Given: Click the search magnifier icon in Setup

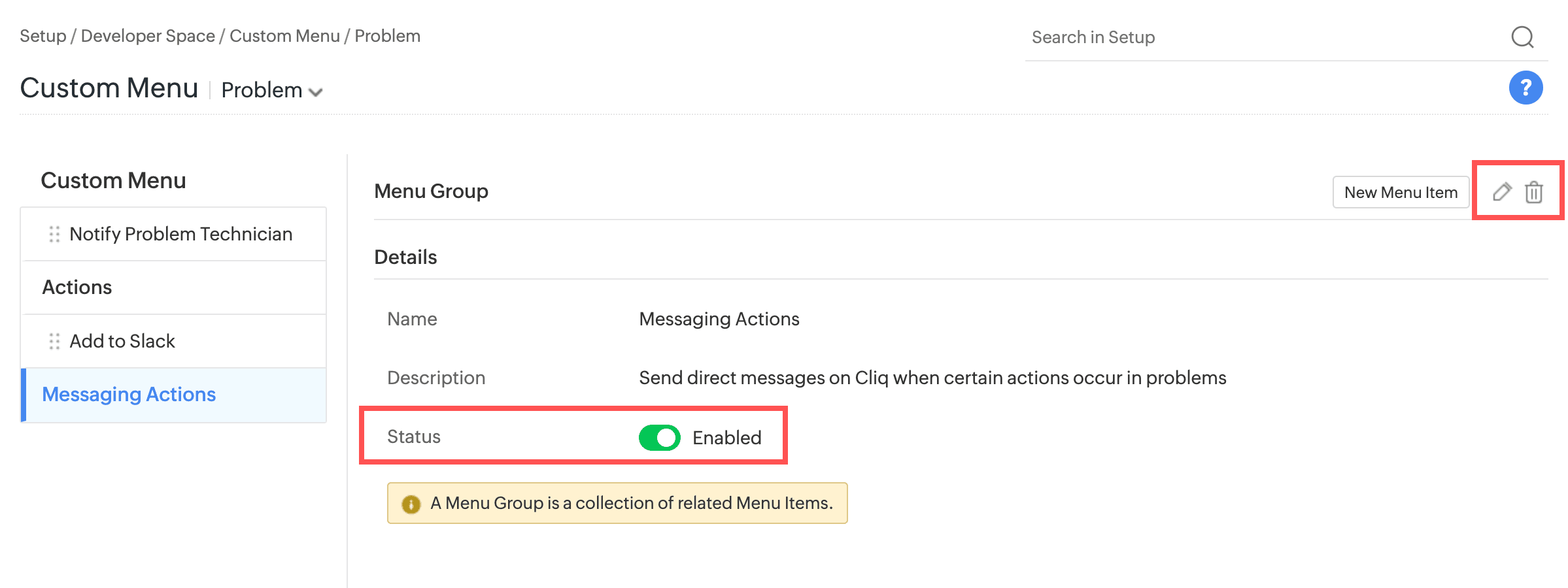Looking at the screenshot, I should [1522, 37].
